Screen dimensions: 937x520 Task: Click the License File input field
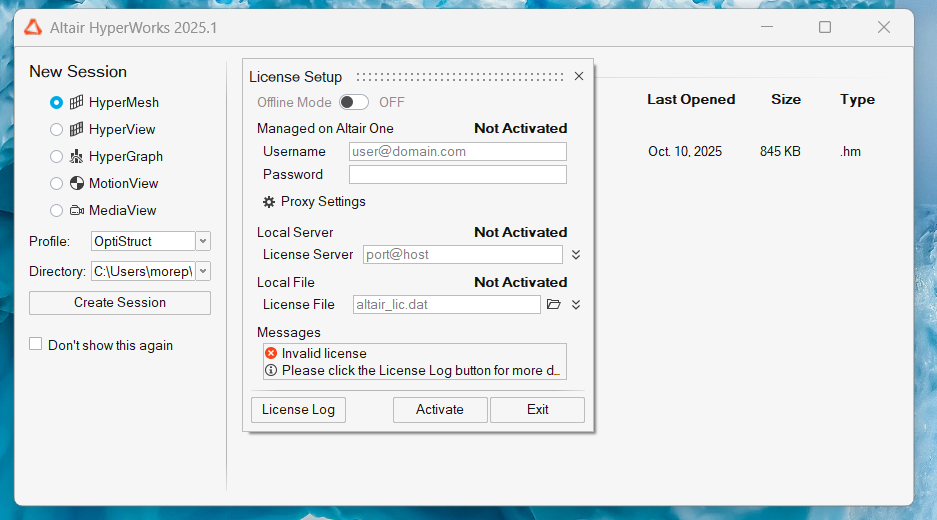pyautogui.click(x=447, y=305)
